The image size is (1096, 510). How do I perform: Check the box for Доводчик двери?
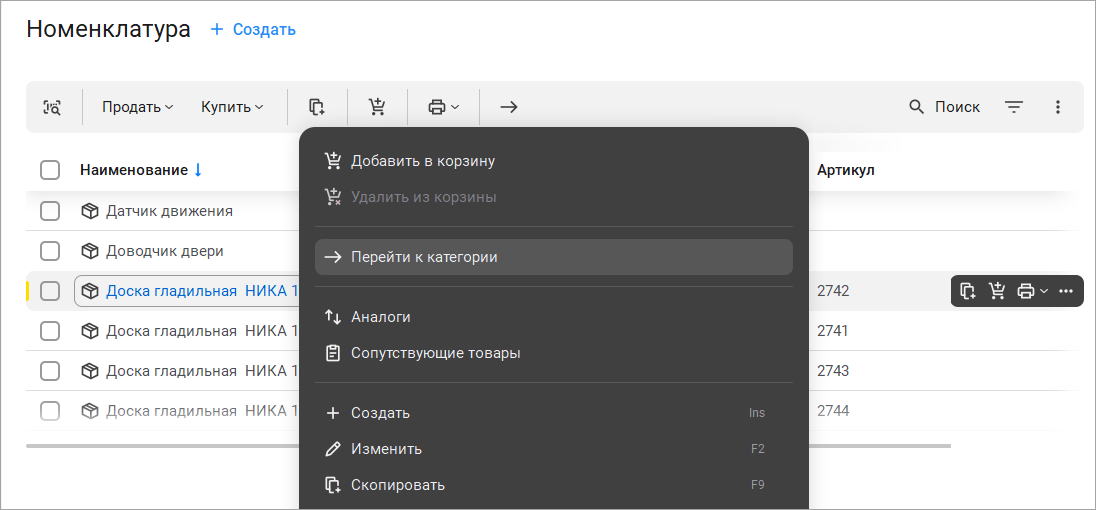coord(50,251)
